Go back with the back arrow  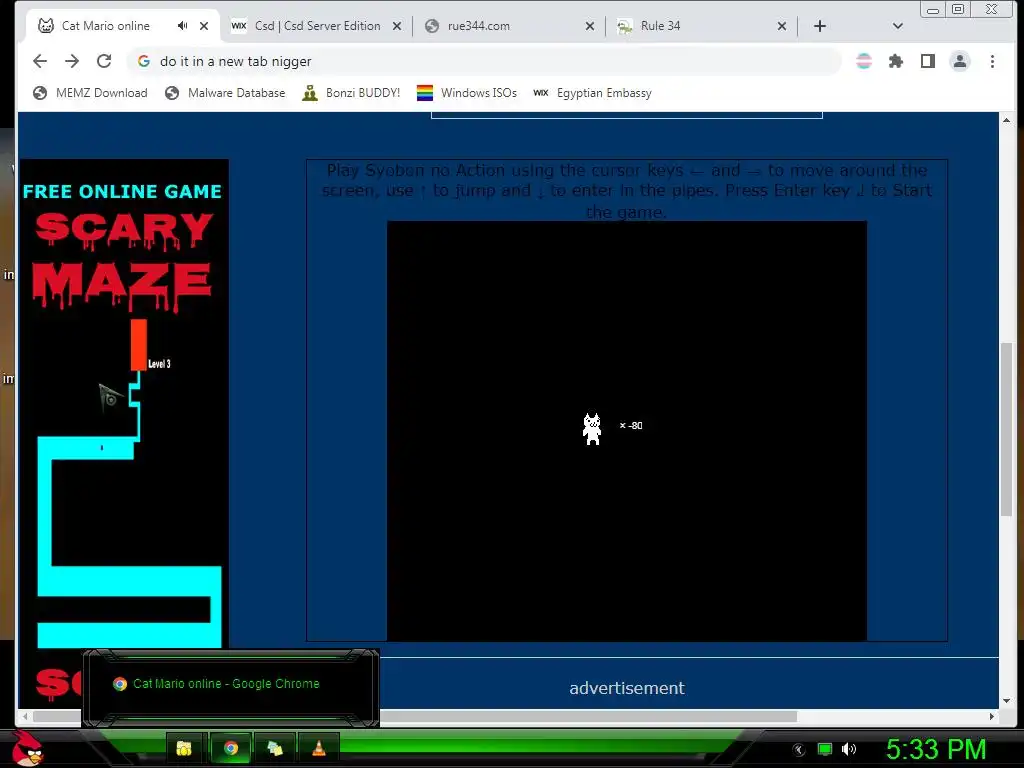pos(40,61)
